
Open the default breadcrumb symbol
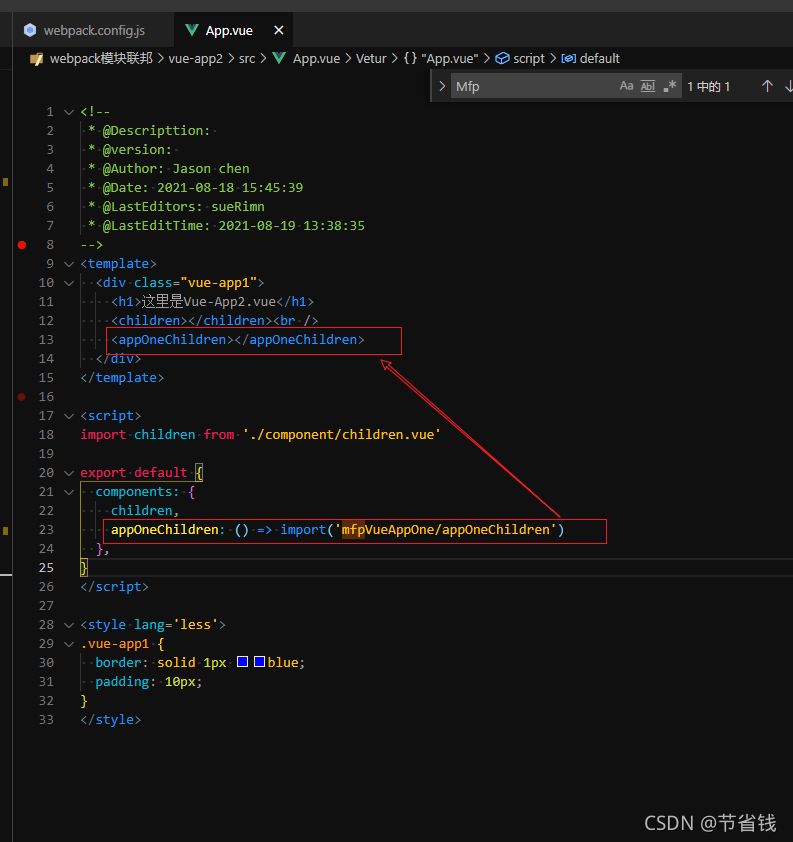point(600,59)
